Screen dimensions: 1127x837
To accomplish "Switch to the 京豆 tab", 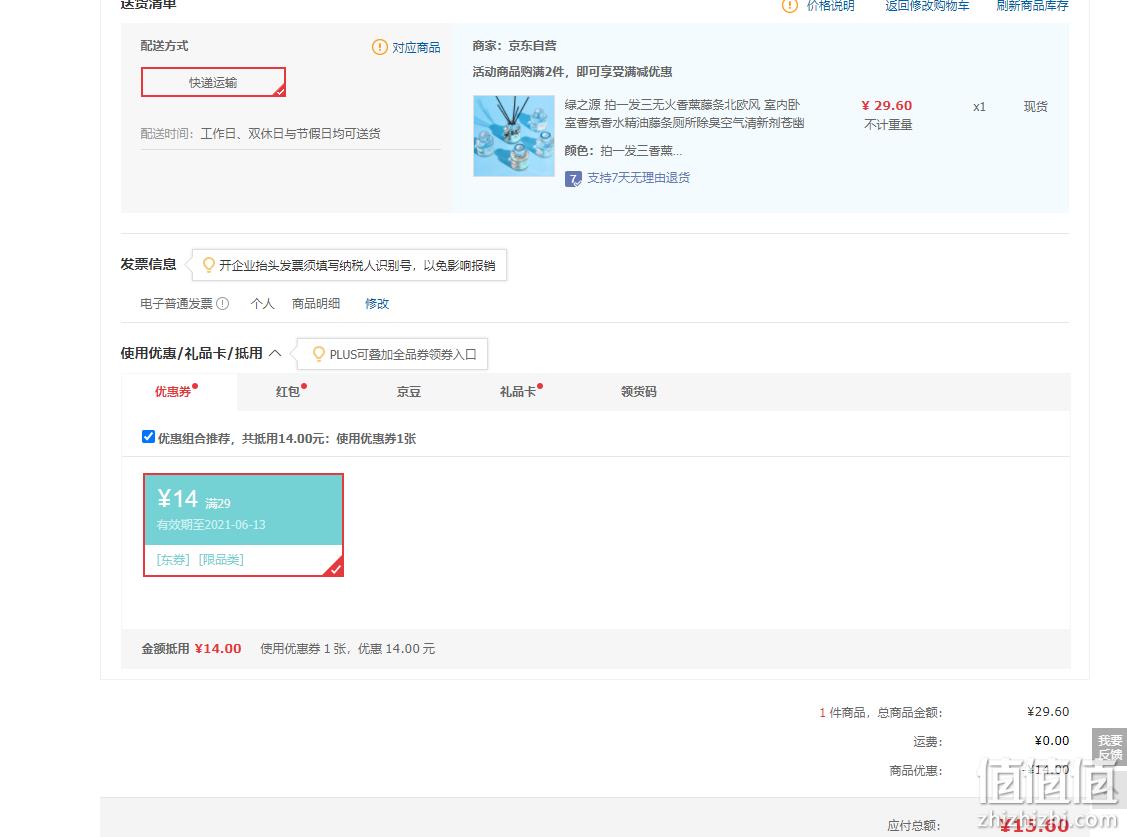I will [409, 392].
